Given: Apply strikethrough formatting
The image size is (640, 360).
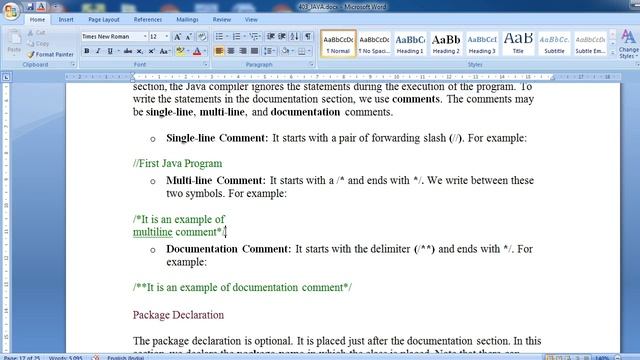Looking at the screenshot, I should point(128,51).
